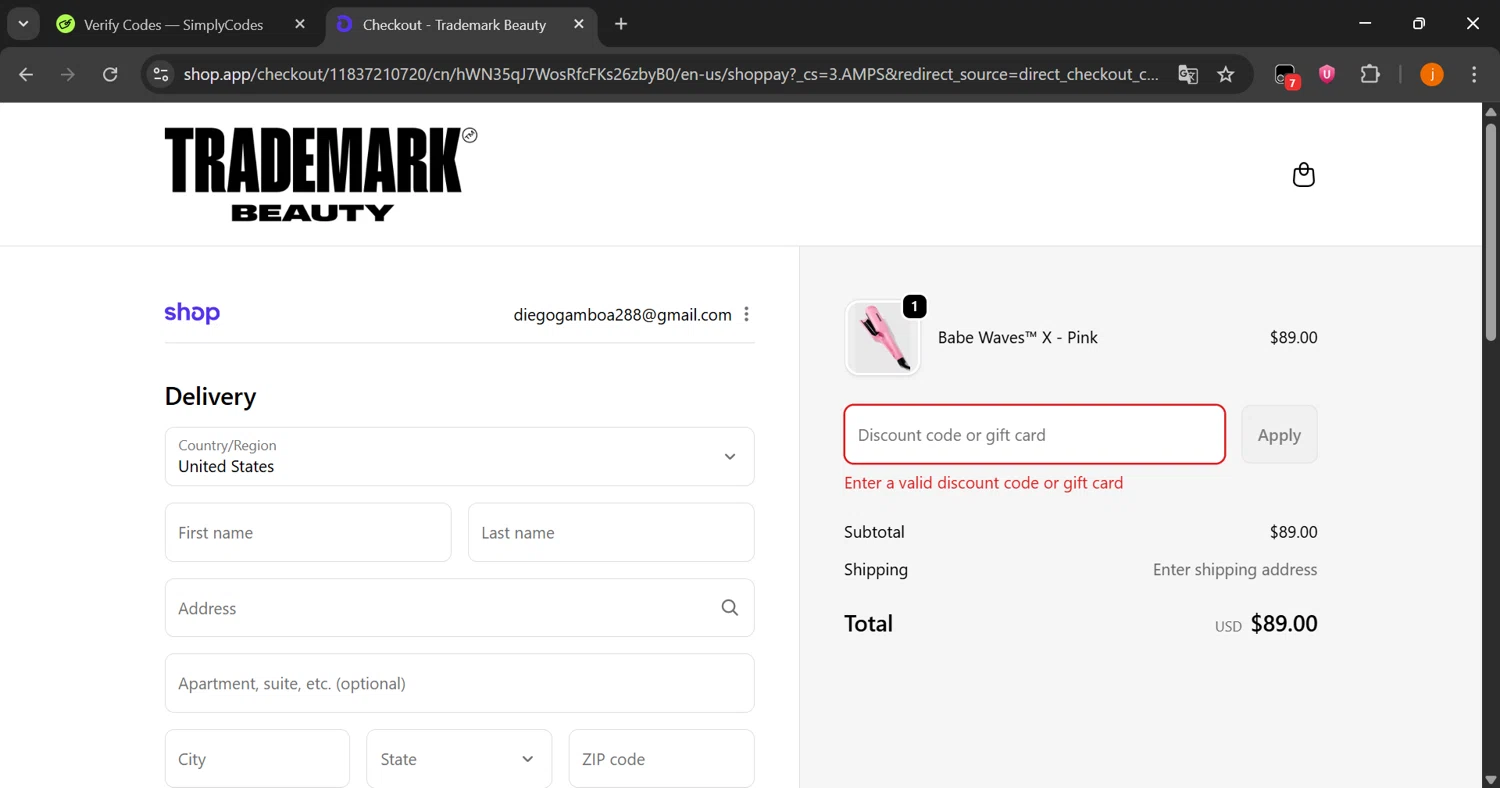
Task: Click the page vertical scrollbar
Action: coord(1490,232)
